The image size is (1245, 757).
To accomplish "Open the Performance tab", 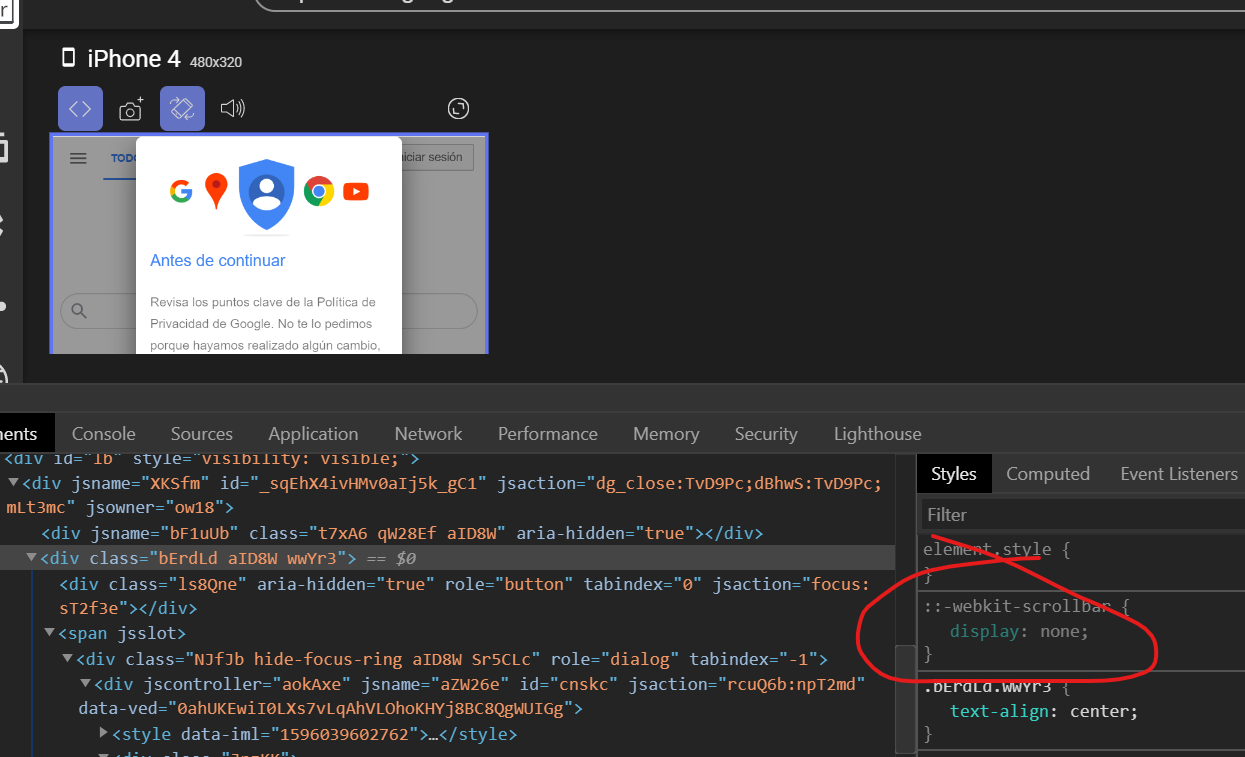I will coord(548,434).
